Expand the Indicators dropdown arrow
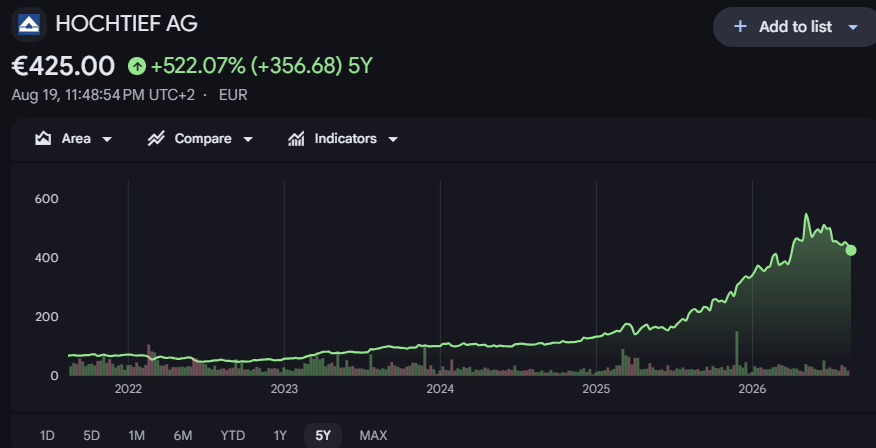876x448 pixels. (393, 139)
